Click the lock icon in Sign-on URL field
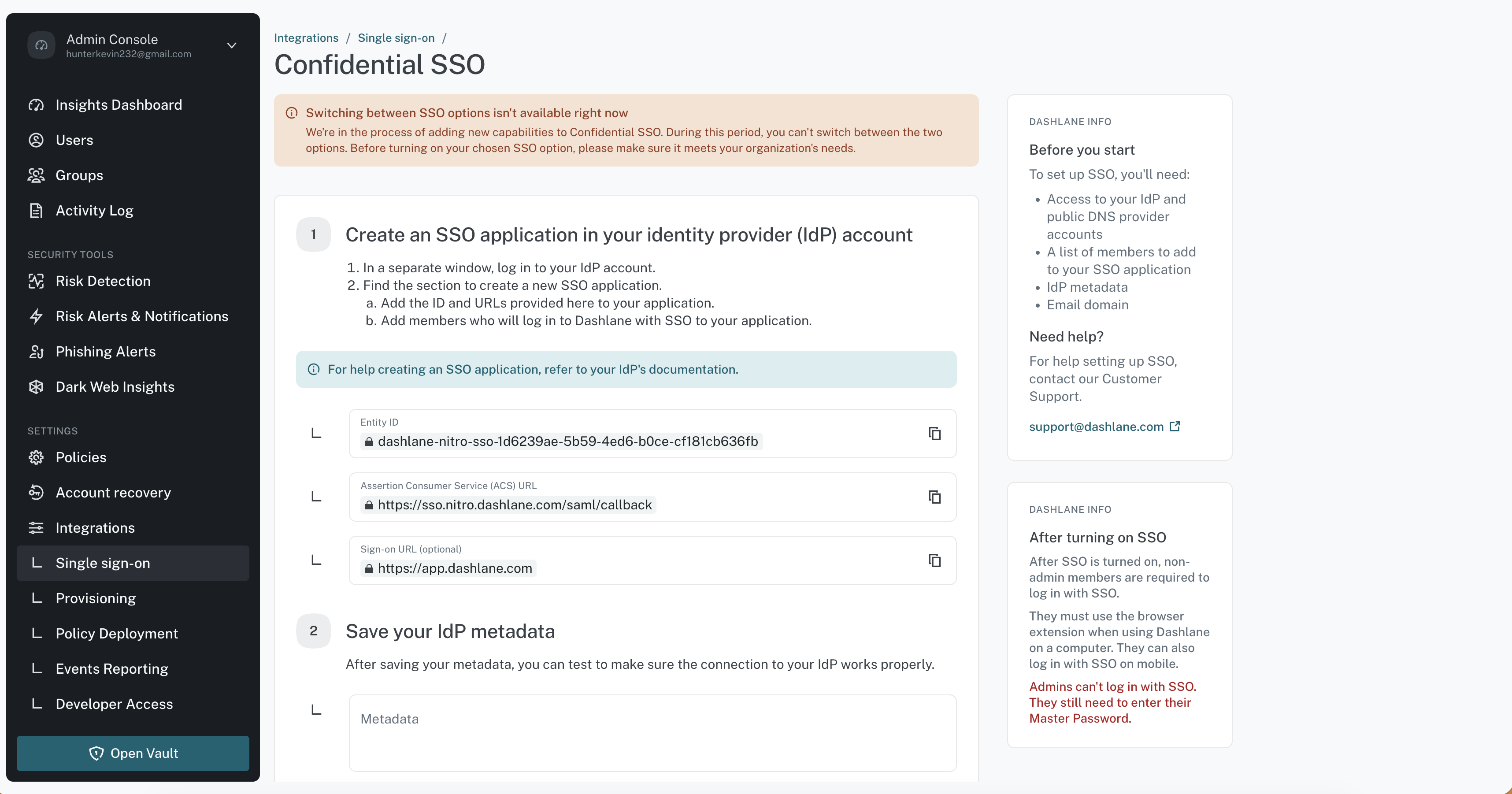The image size is (1512, 794). pyautogui.click(x=369, y=568)
